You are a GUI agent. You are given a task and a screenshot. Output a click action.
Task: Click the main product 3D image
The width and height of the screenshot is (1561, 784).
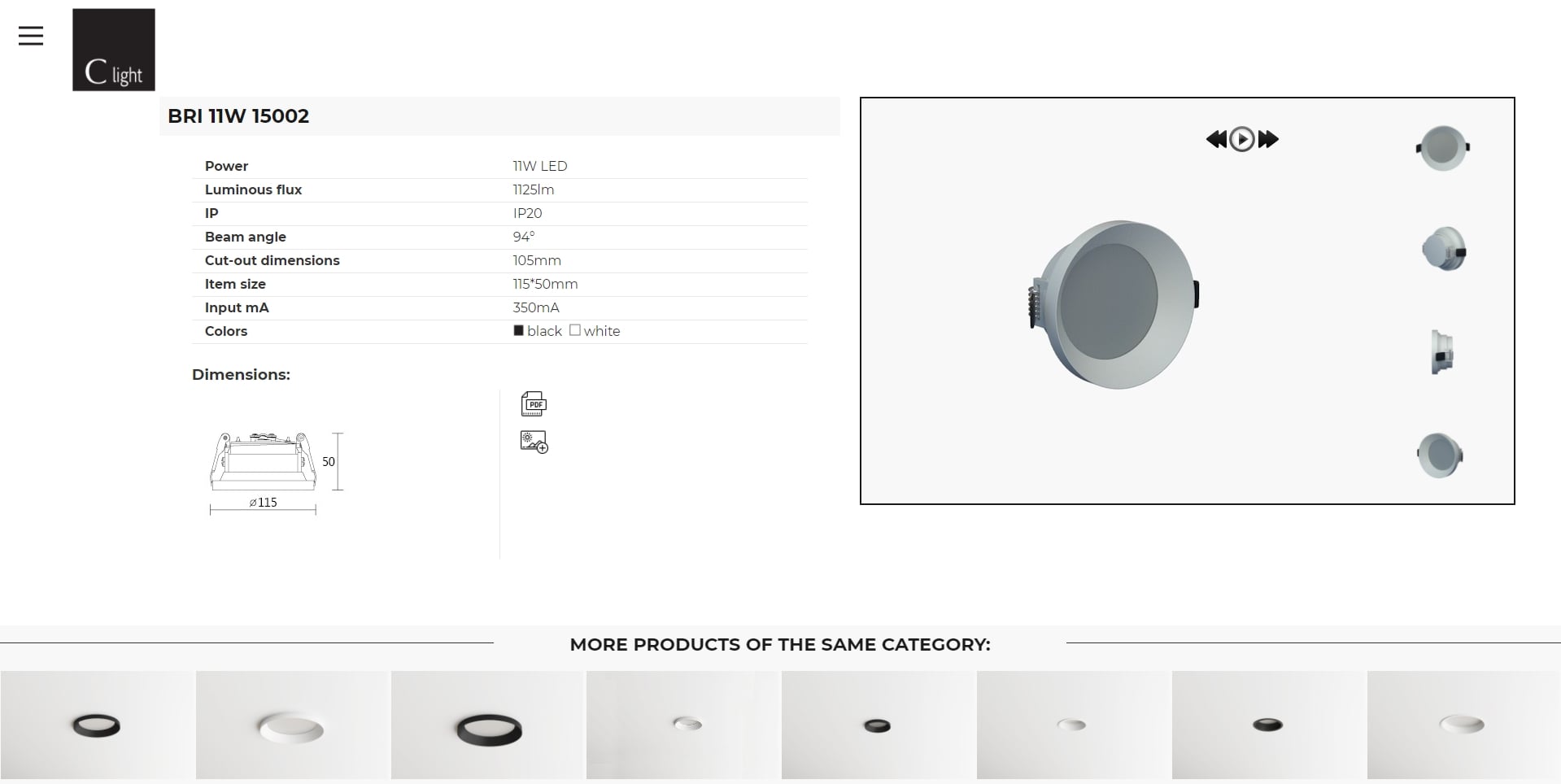click(1114, 304)
